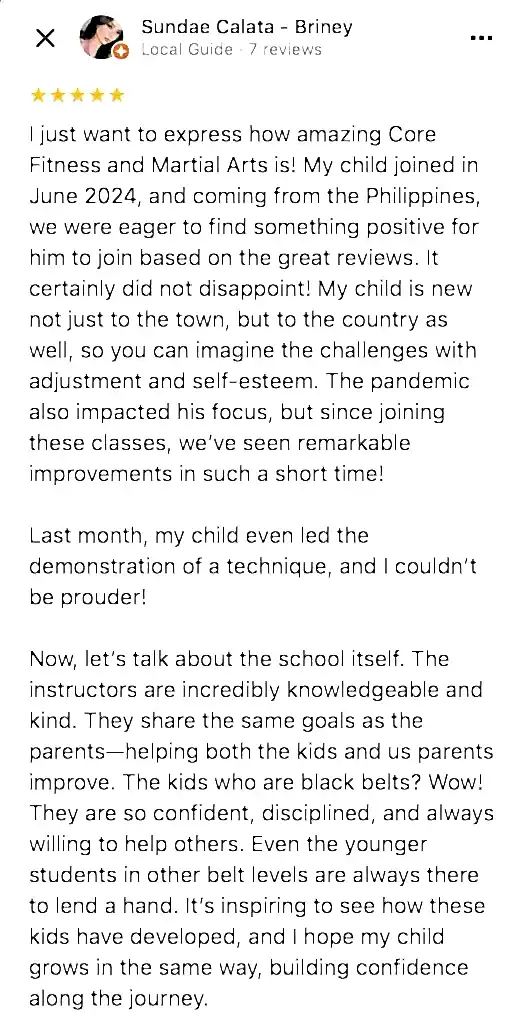Click the fifth yellow rating star
Viewport: 526px width, 1024px height.
point(116,96)
